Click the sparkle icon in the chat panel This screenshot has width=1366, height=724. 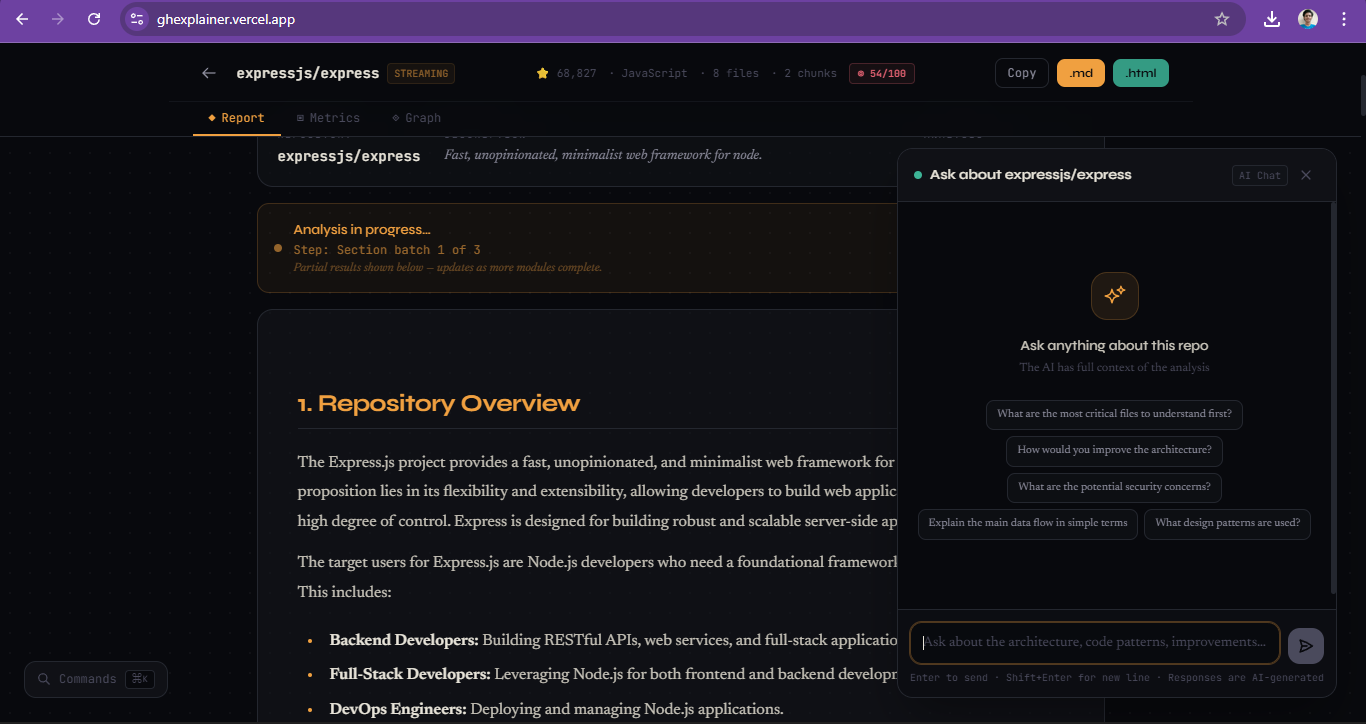click(x=1114, y=295)
